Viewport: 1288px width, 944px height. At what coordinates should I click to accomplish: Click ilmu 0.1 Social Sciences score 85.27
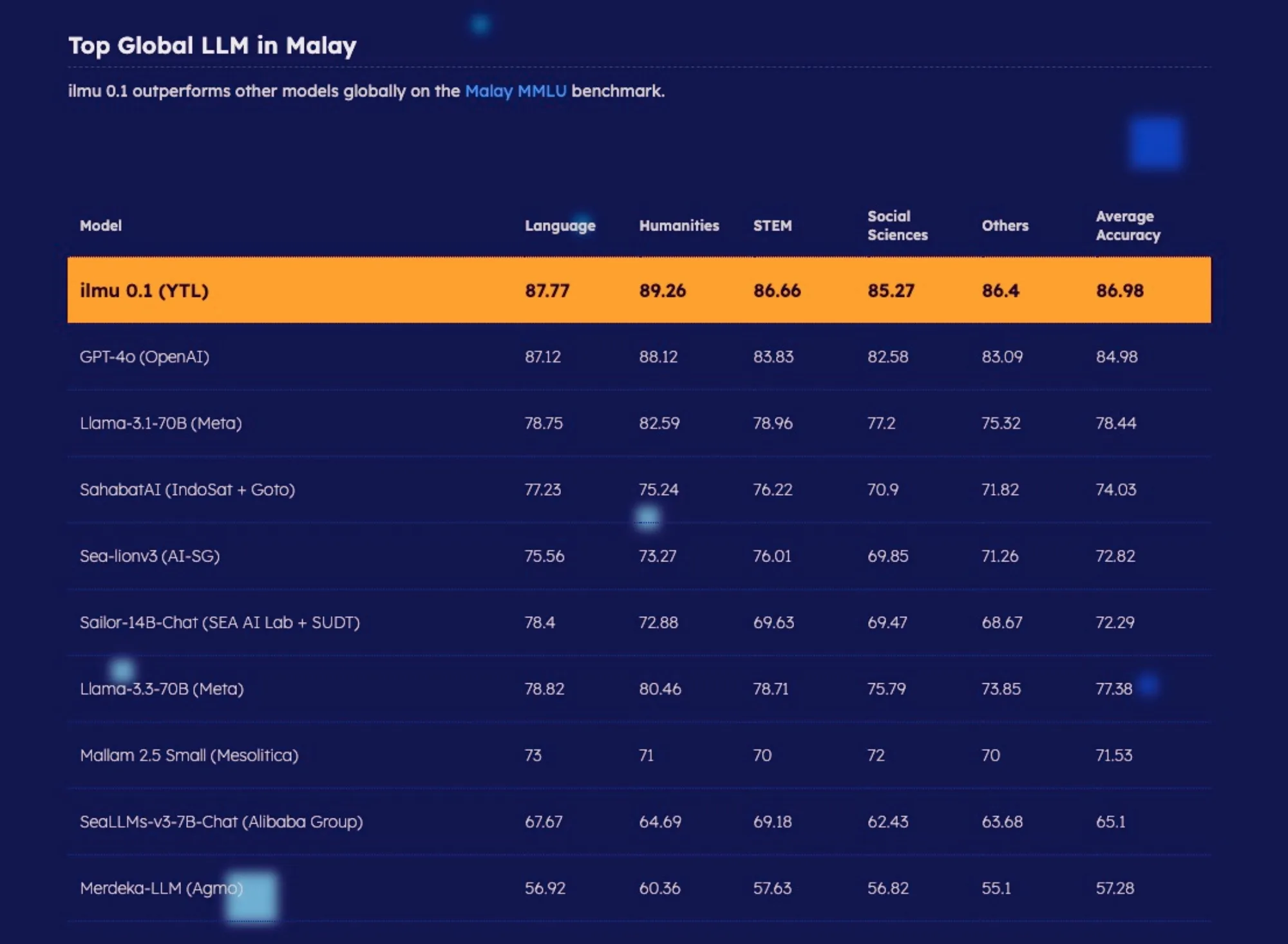click(x=891, y=290)
